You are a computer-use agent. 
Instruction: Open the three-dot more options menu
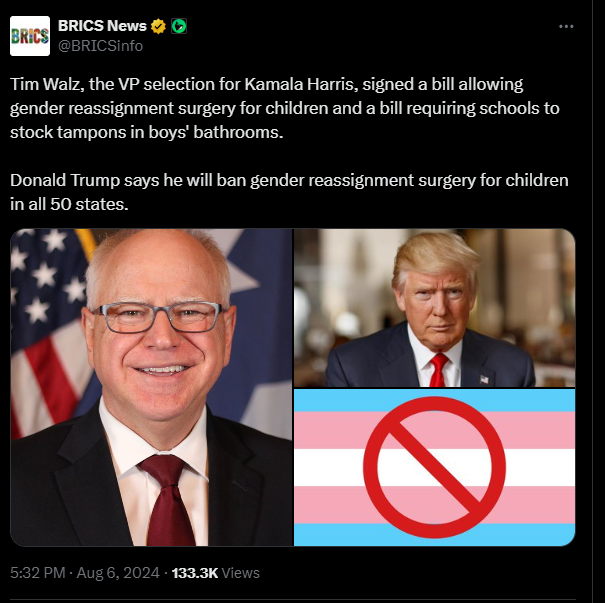click(x=566, y=26)
